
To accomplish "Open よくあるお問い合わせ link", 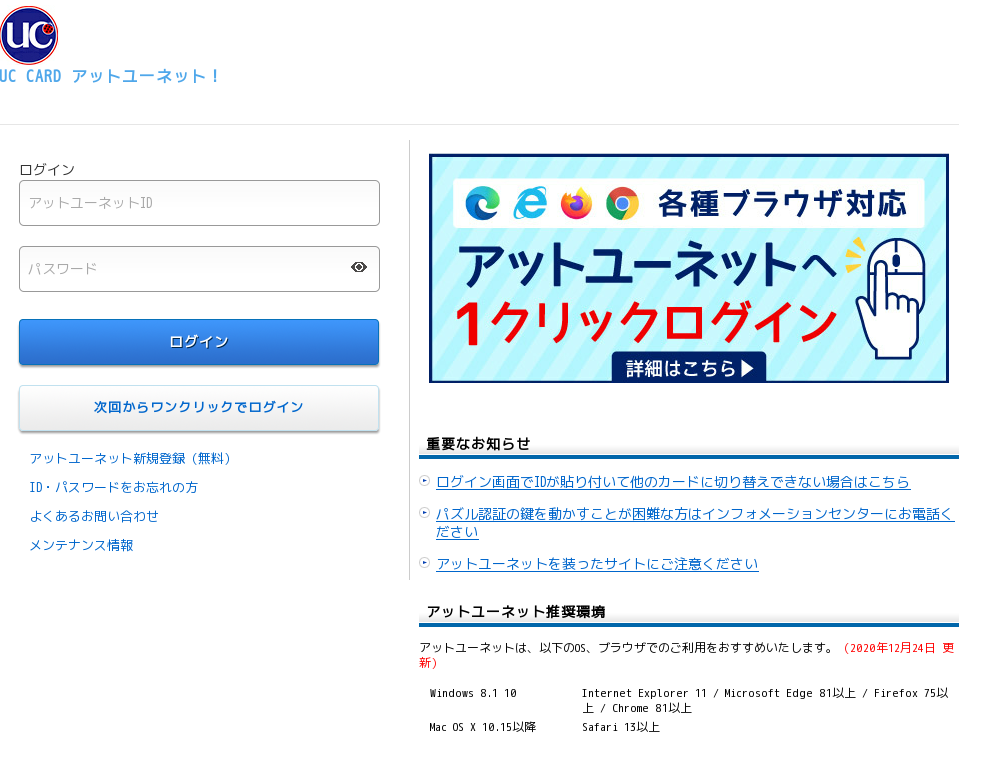I will coord(94,516).
